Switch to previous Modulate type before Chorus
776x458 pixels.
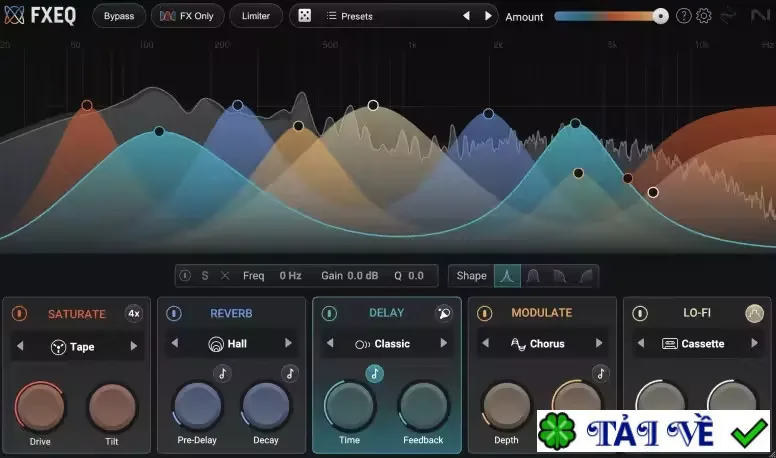pos(485,343)
